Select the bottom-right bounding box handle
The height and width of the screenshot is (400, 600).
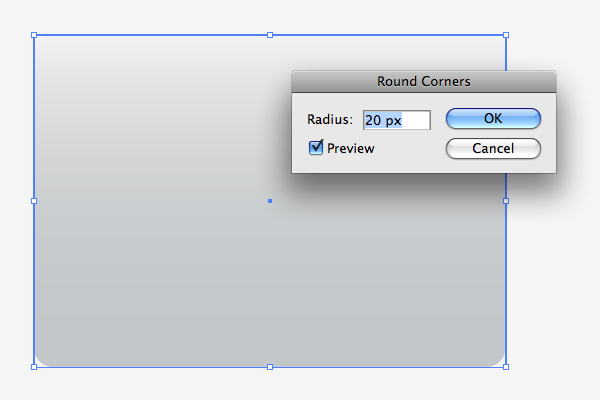pos(506,367)
